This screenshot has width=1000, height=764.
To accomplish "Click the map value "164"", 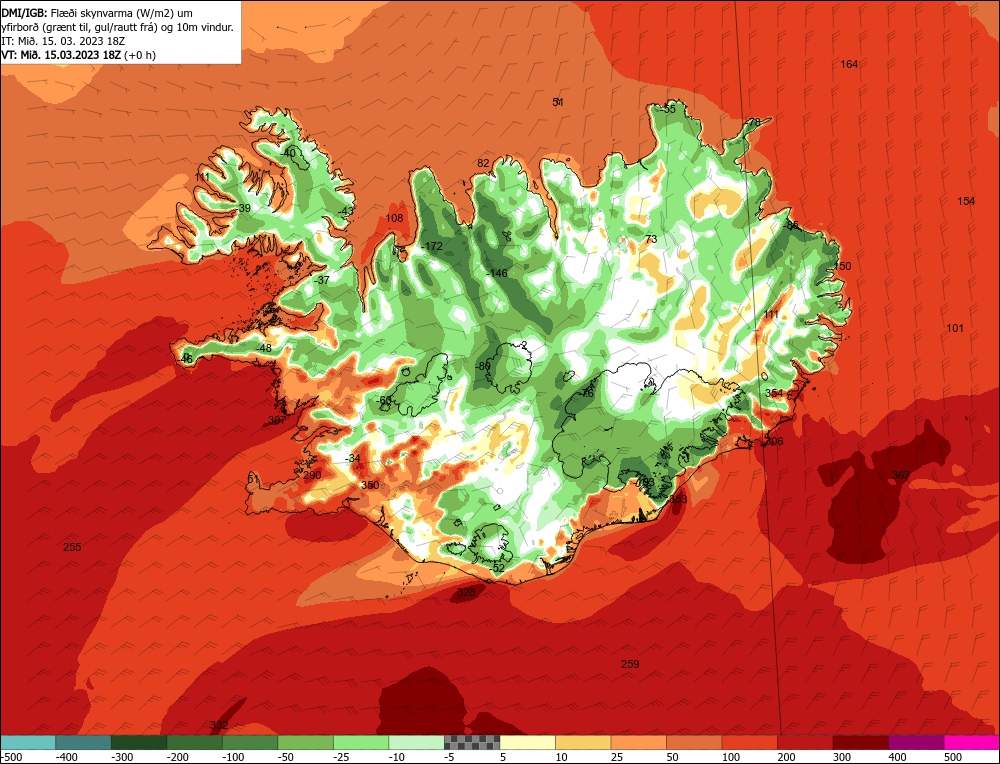I will point(849,64).
